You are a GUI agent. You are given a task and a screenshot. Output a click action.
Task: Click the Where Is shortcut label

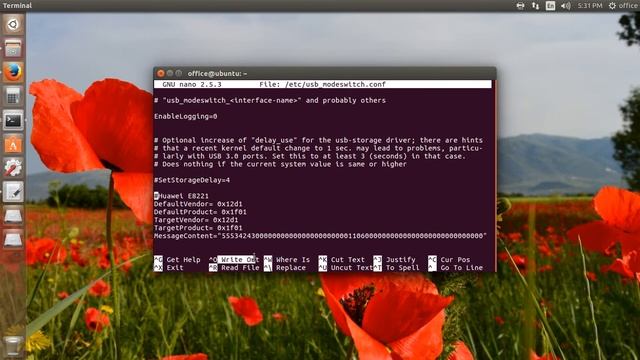(x=293, y=260)
